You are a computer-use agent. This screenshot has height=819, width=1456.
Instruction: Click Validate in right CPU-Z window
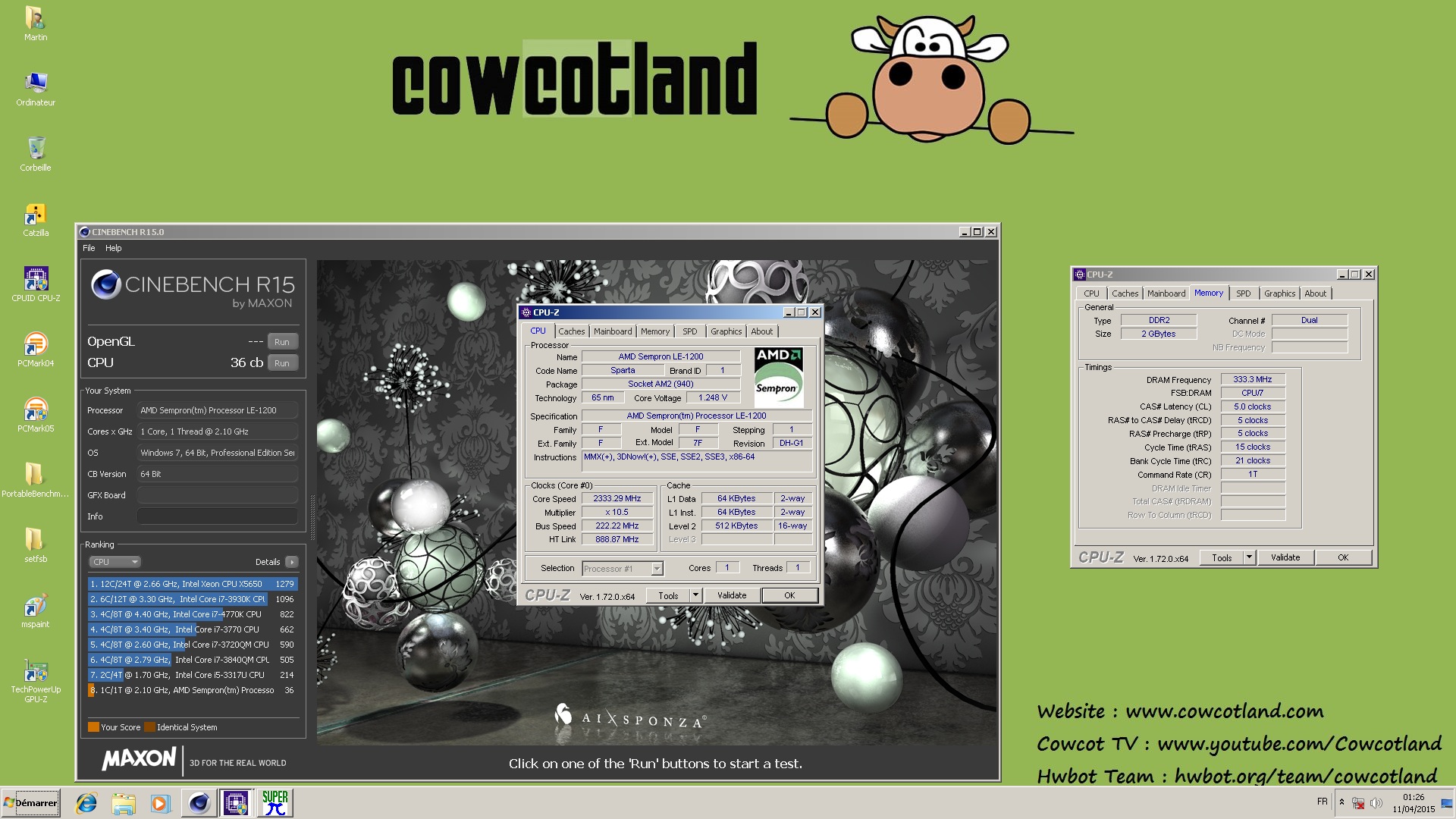pos(1285,558)
